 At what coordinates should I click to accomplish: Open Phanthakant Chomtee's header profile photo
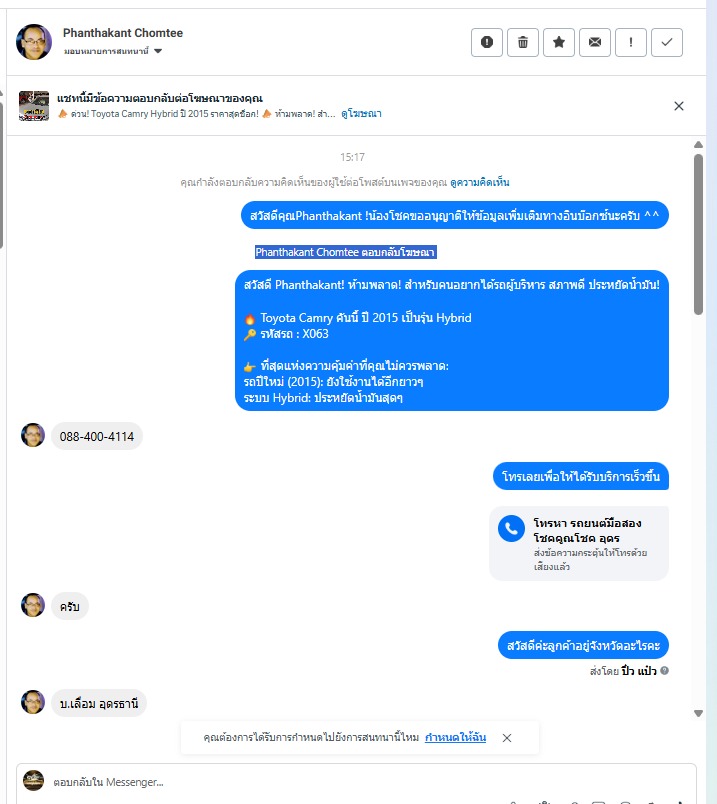click(x=34, y=42)
